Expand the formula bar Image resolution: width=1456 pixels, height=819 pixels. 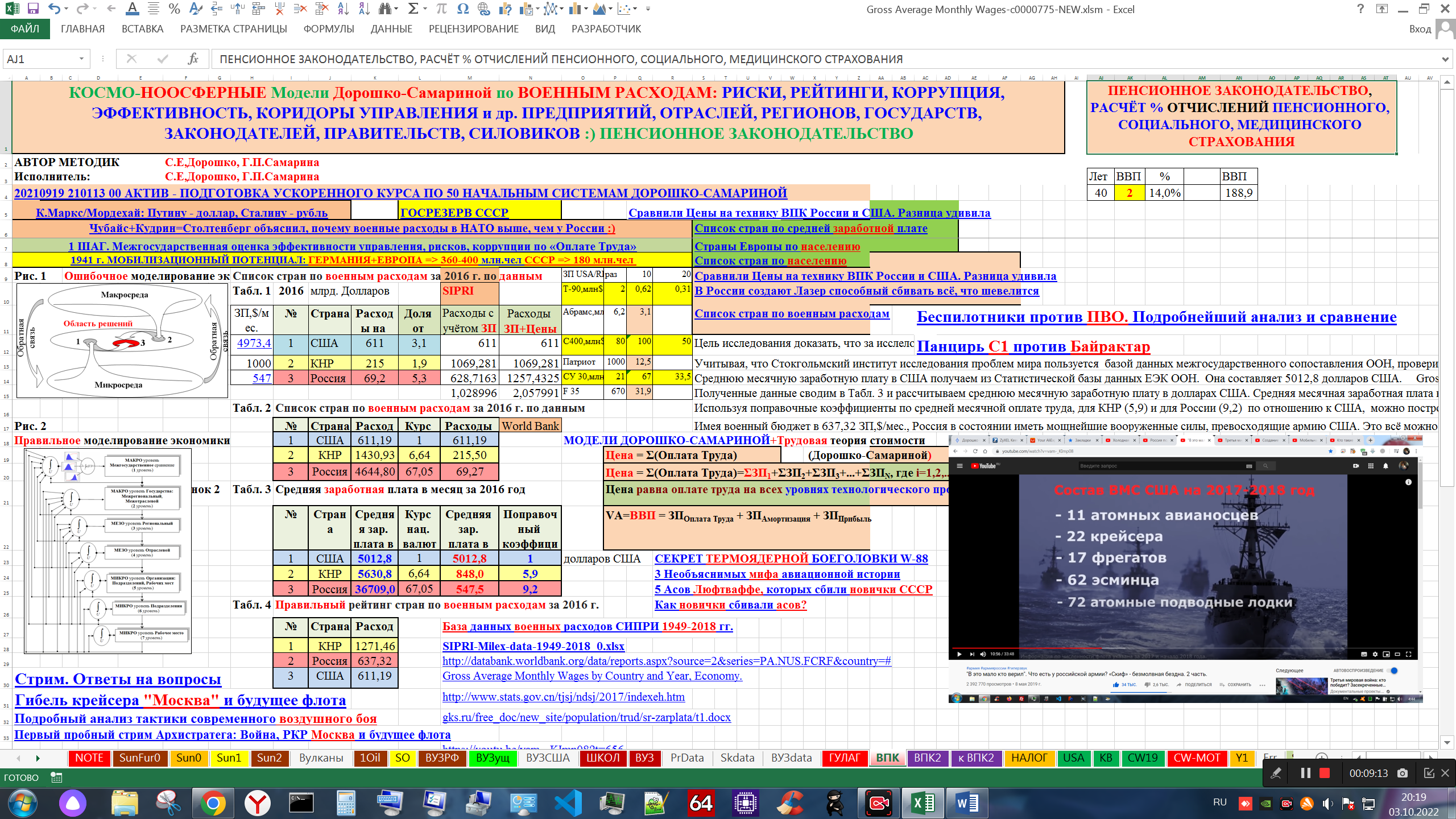(x=1445, y=59)
